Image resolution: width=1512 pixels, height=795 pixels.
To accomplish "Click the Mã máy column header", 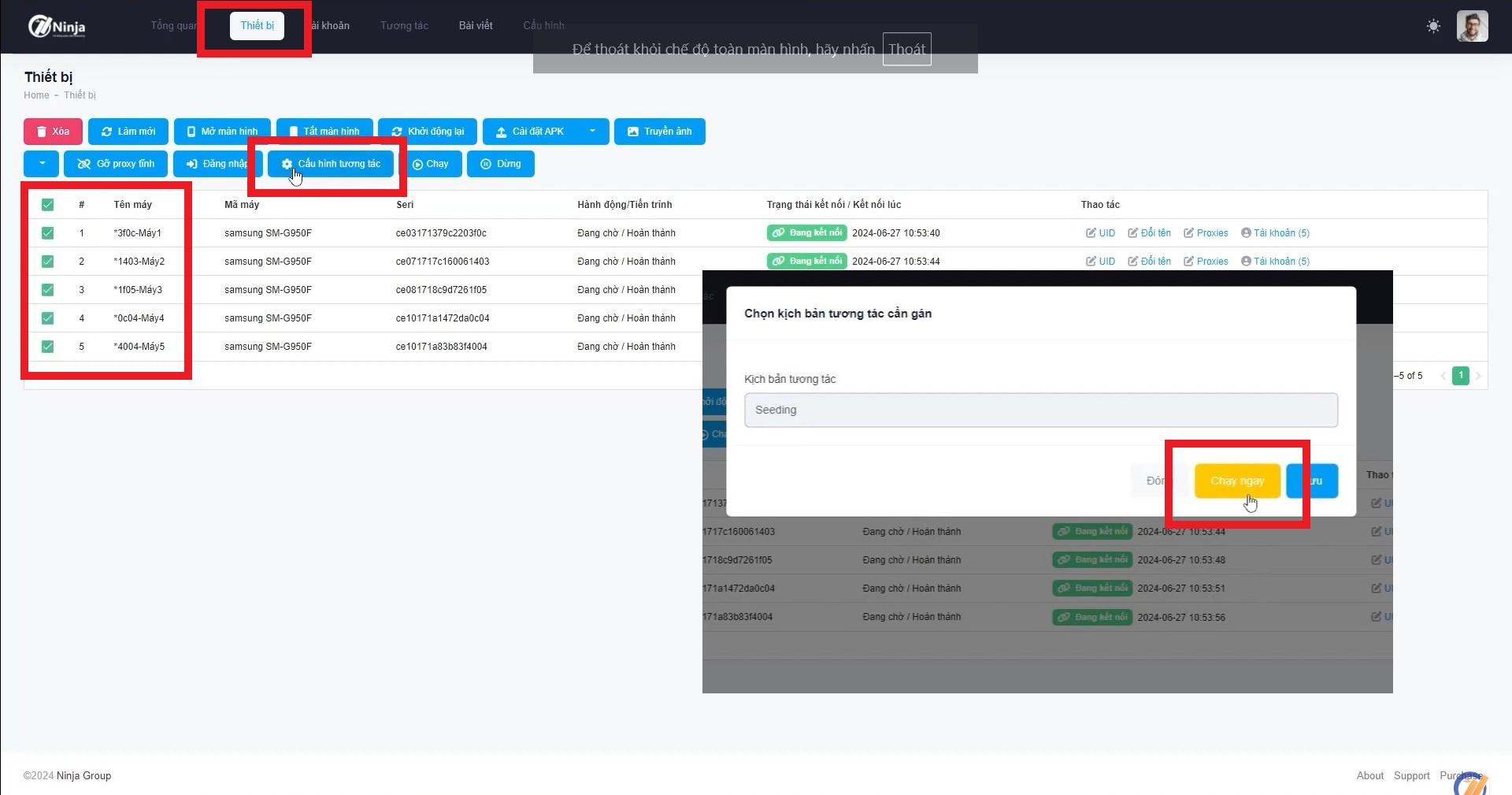I will tap(242, 205).
